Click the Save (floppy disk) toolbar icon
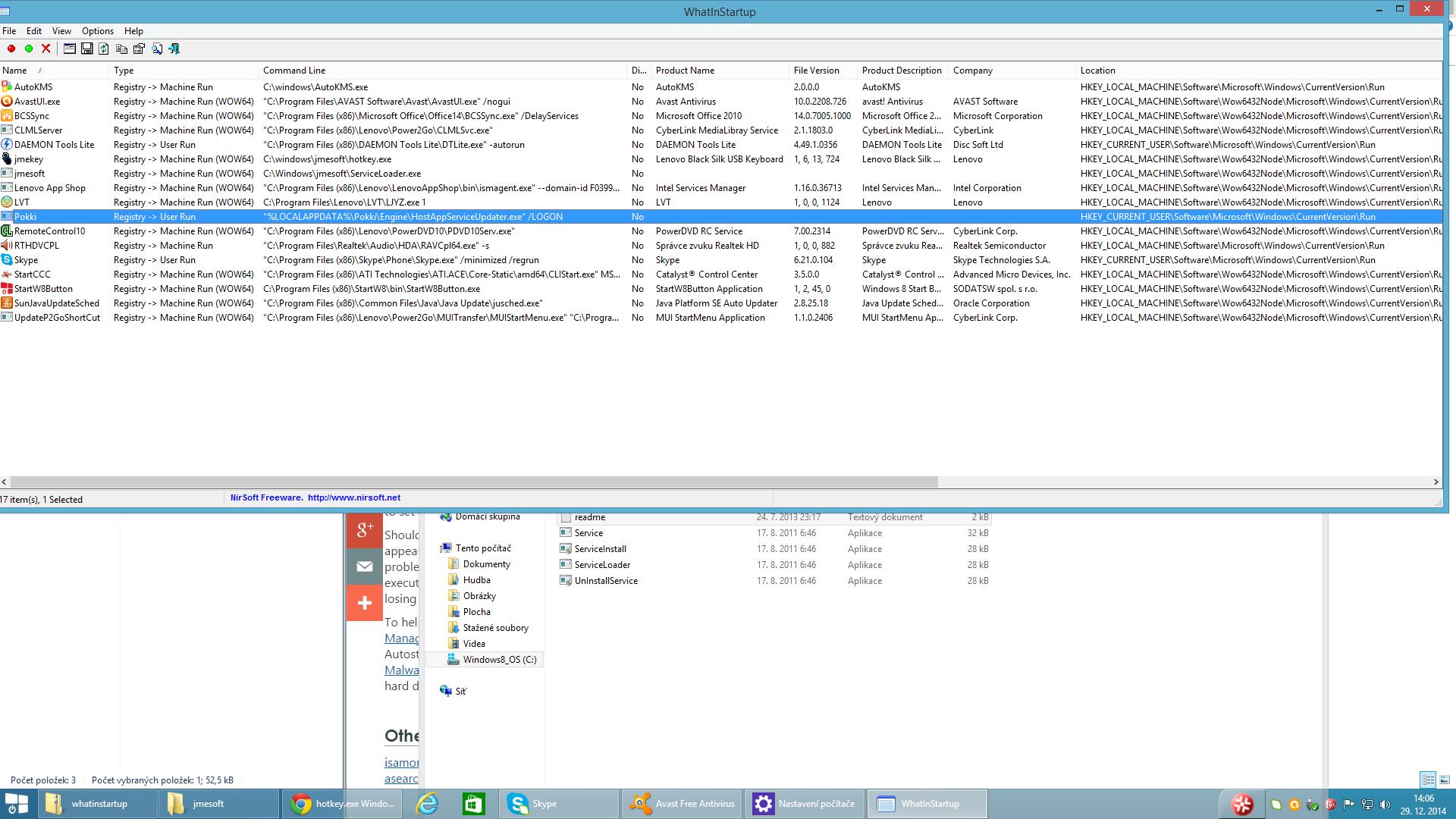Image resolution: width=1456 pixels, height=819 pixels. point(87,49)
